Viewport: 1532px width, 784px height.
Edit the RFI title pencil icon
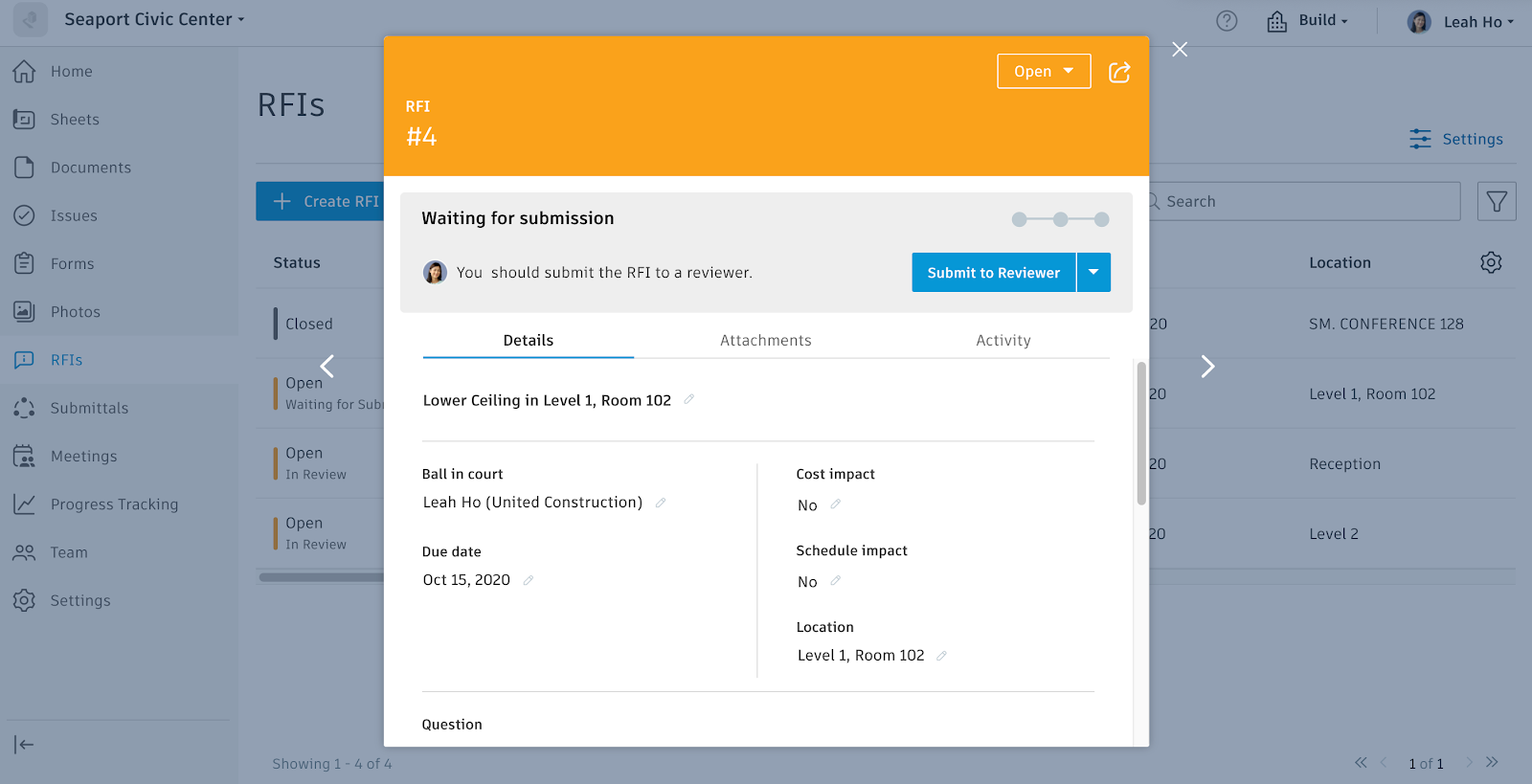click(688, 399)
